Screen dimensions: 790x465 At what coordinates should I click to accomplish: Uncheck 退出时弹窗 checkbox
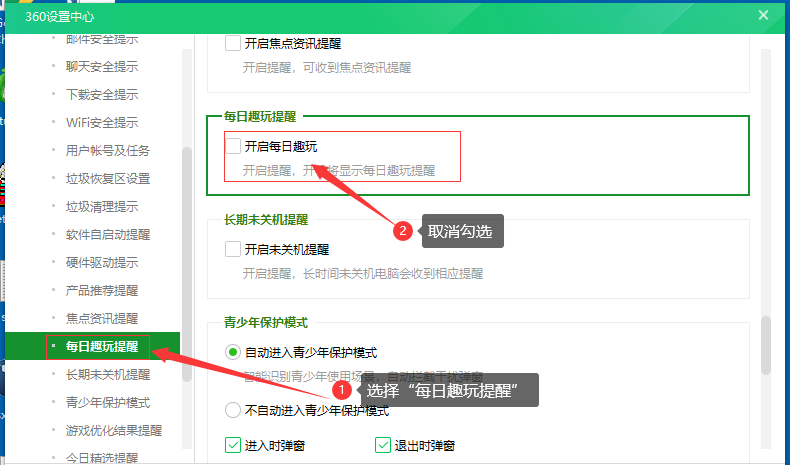[383, 445]
